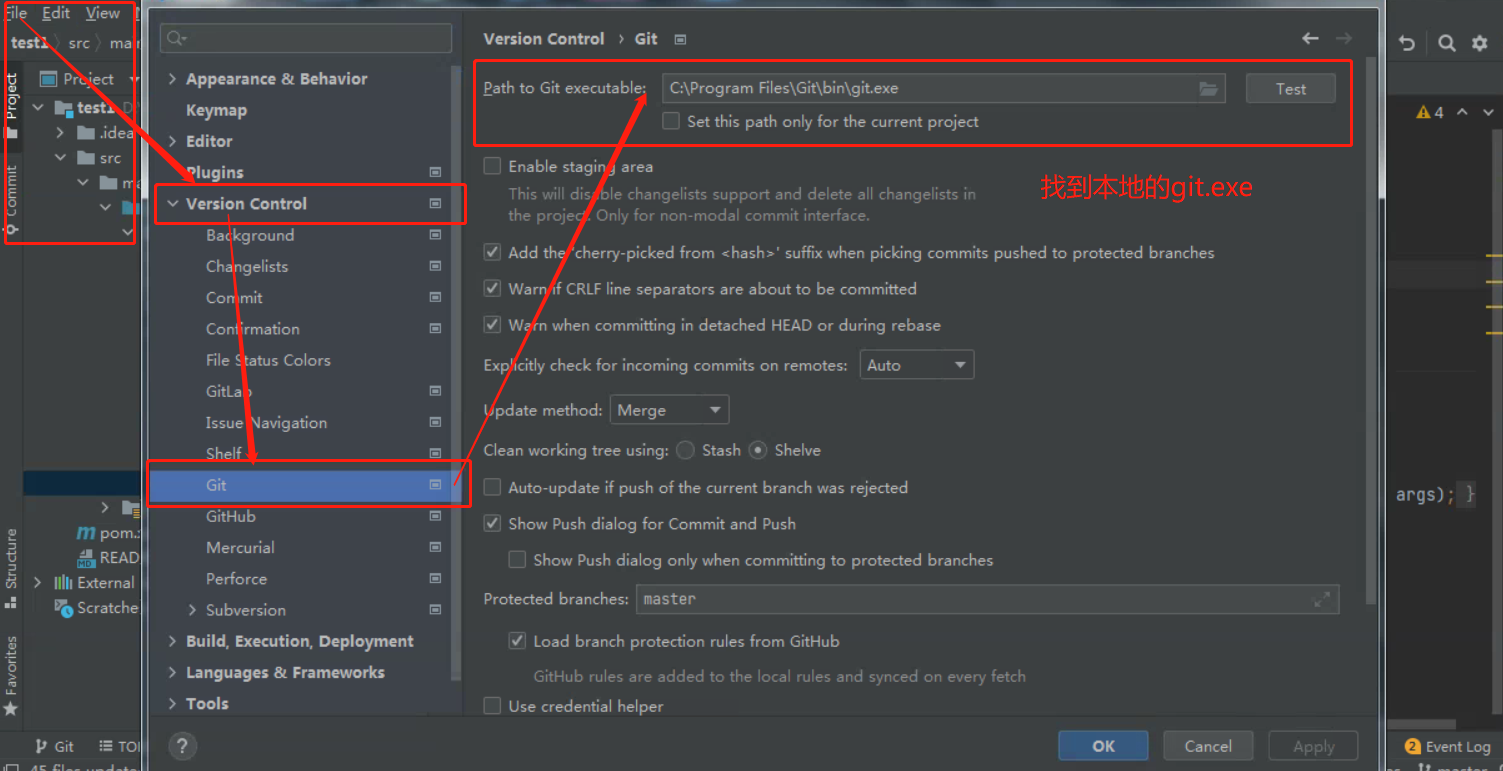Screen dimensions: 1503x771
Task: Open the Update method Merge dropdown
Action: 669,410
